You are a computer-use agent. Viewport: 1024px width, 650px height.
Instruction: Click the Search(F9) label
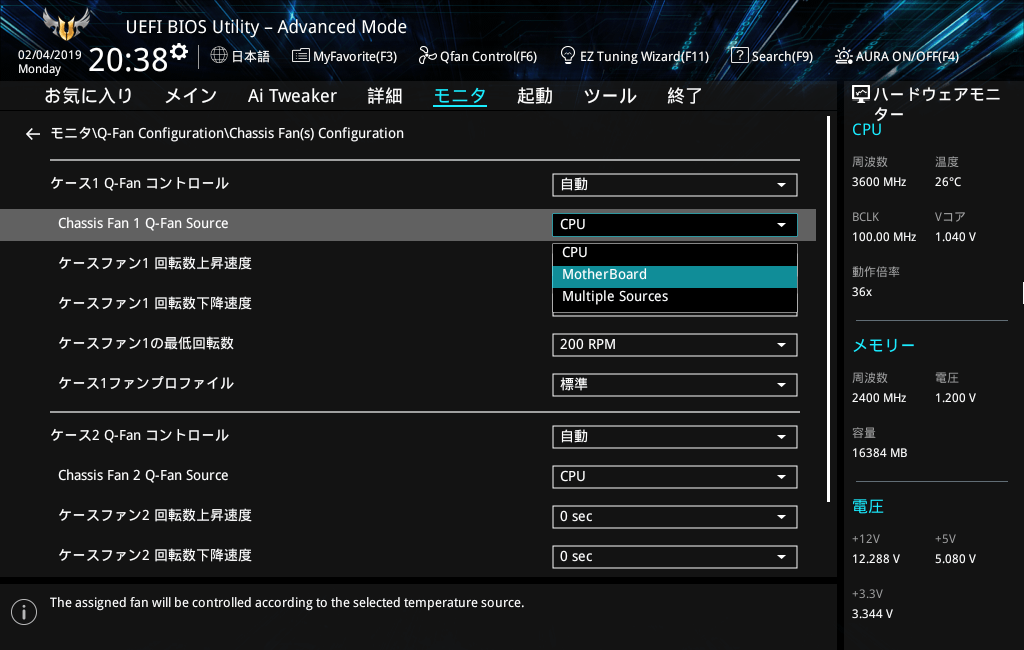pos(782,57)
